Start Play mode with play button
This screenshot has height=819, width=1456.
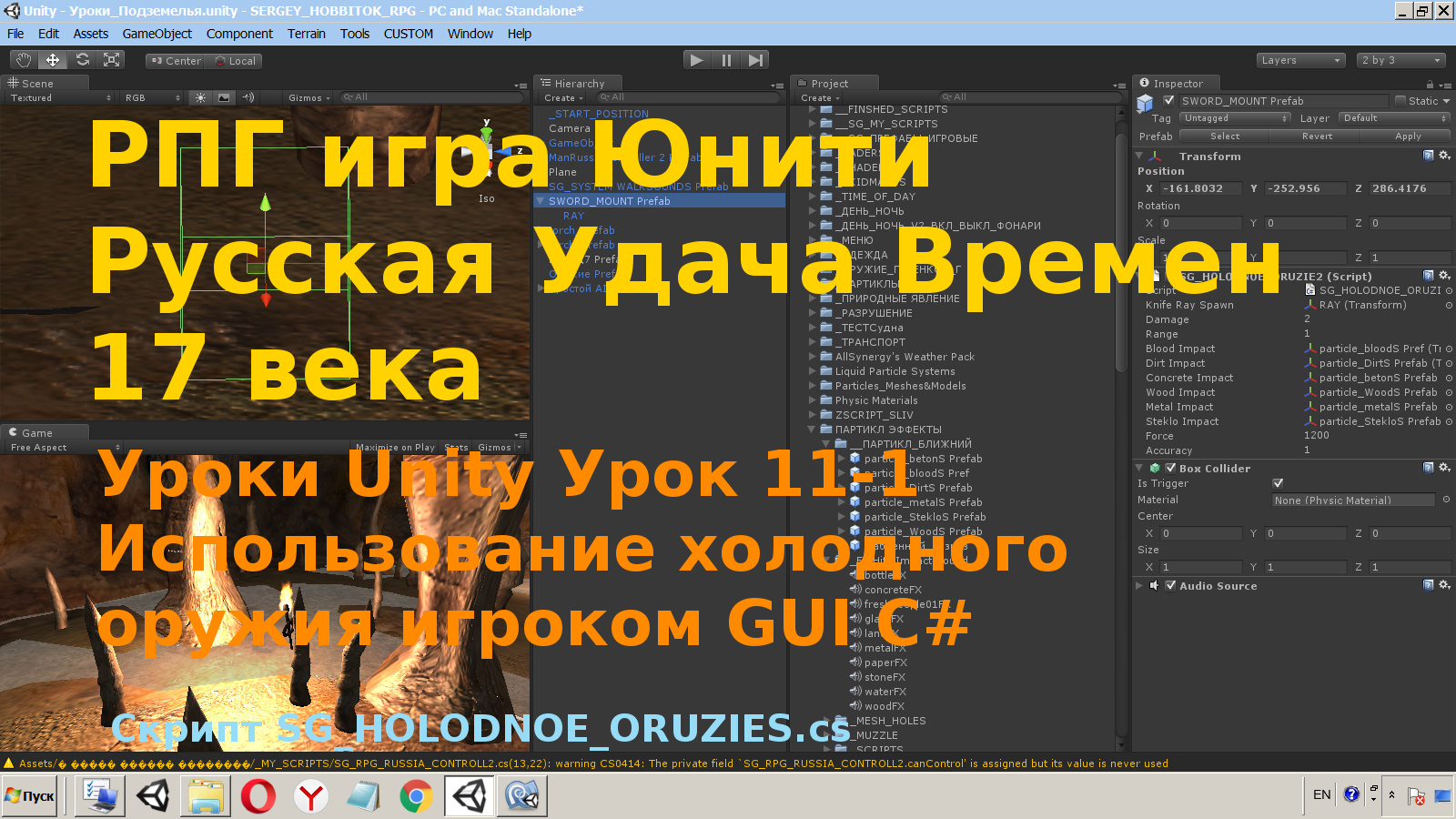(697, 60)
